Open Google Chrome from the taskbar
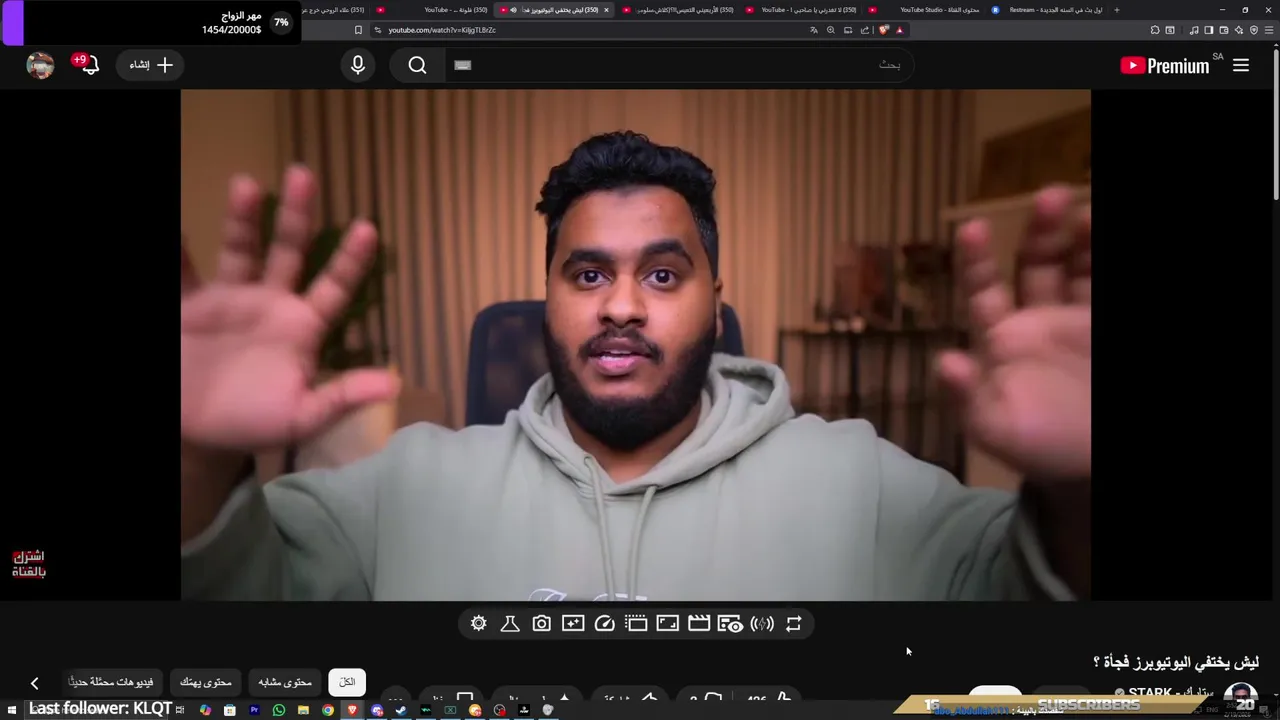 328,710
